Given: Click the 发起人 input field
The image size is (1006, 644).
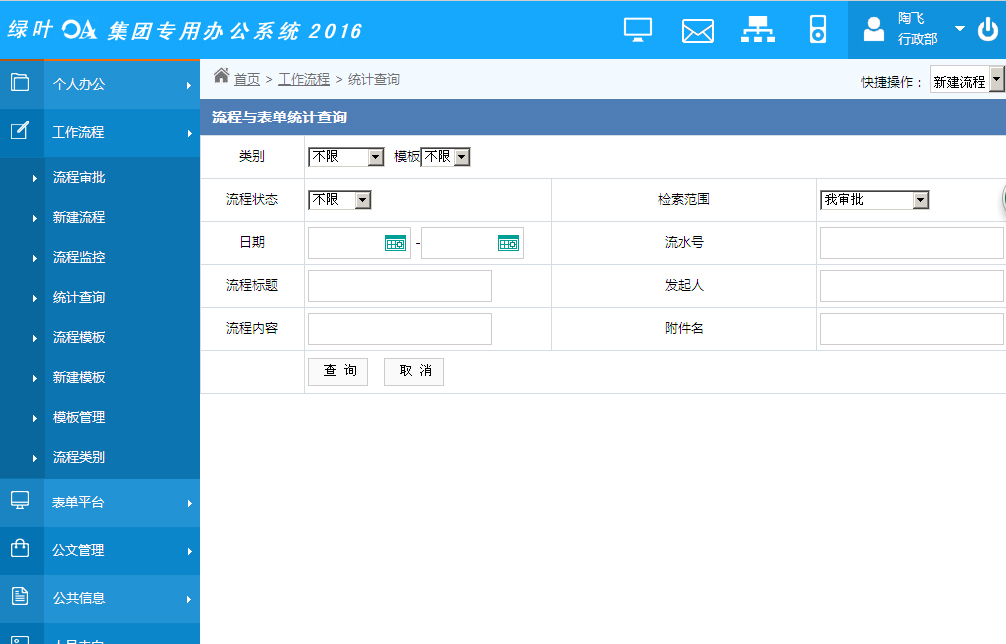Looking at the screenshot, I should 912,286.
